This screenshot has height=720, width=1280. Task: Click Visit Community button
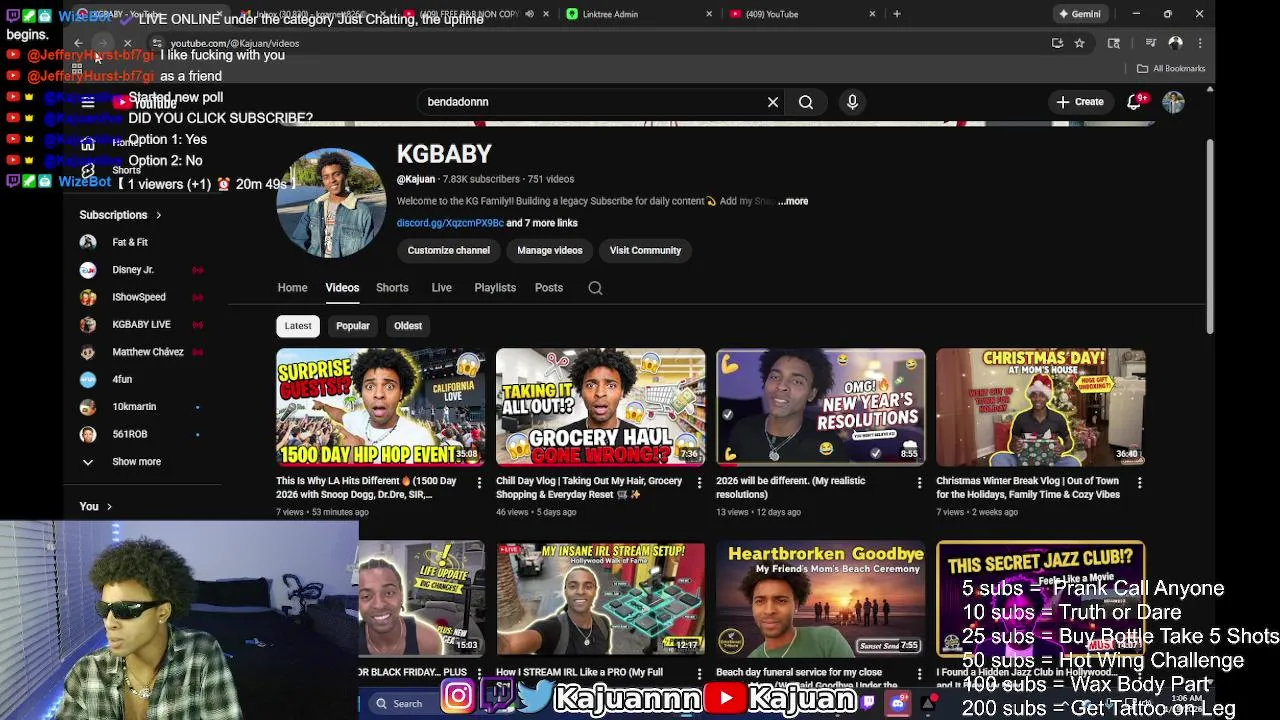pos(645,251)
